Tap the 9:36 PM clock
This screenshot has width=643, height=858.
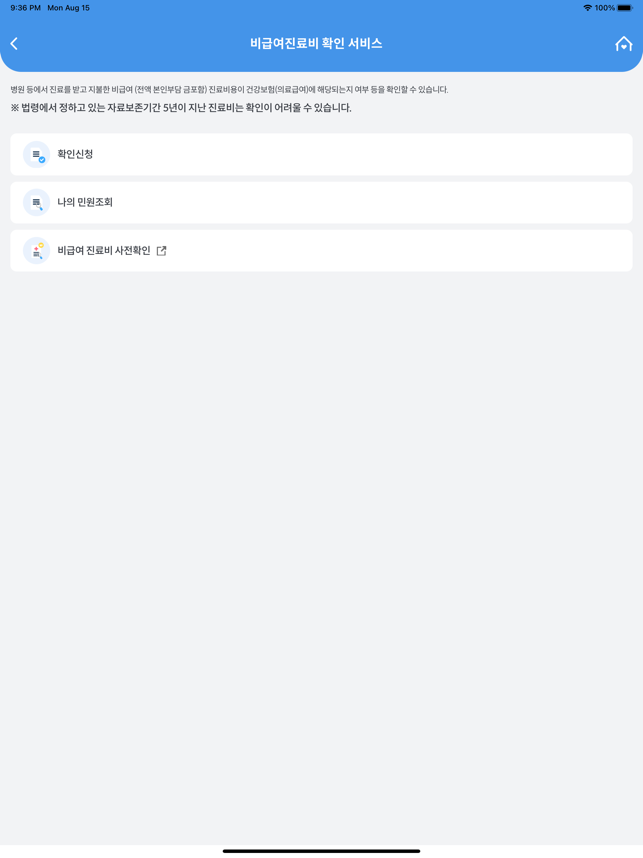click(x=25, y=8)
